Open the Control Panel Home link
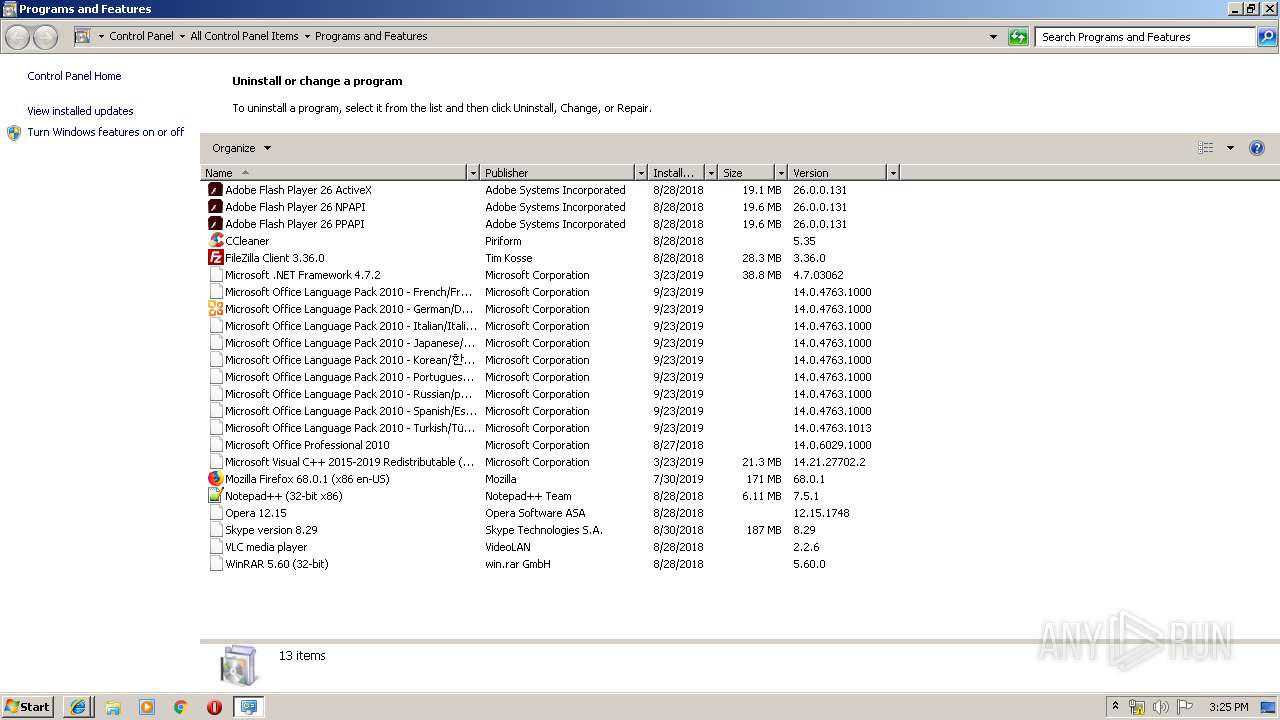 pos(74,76)
